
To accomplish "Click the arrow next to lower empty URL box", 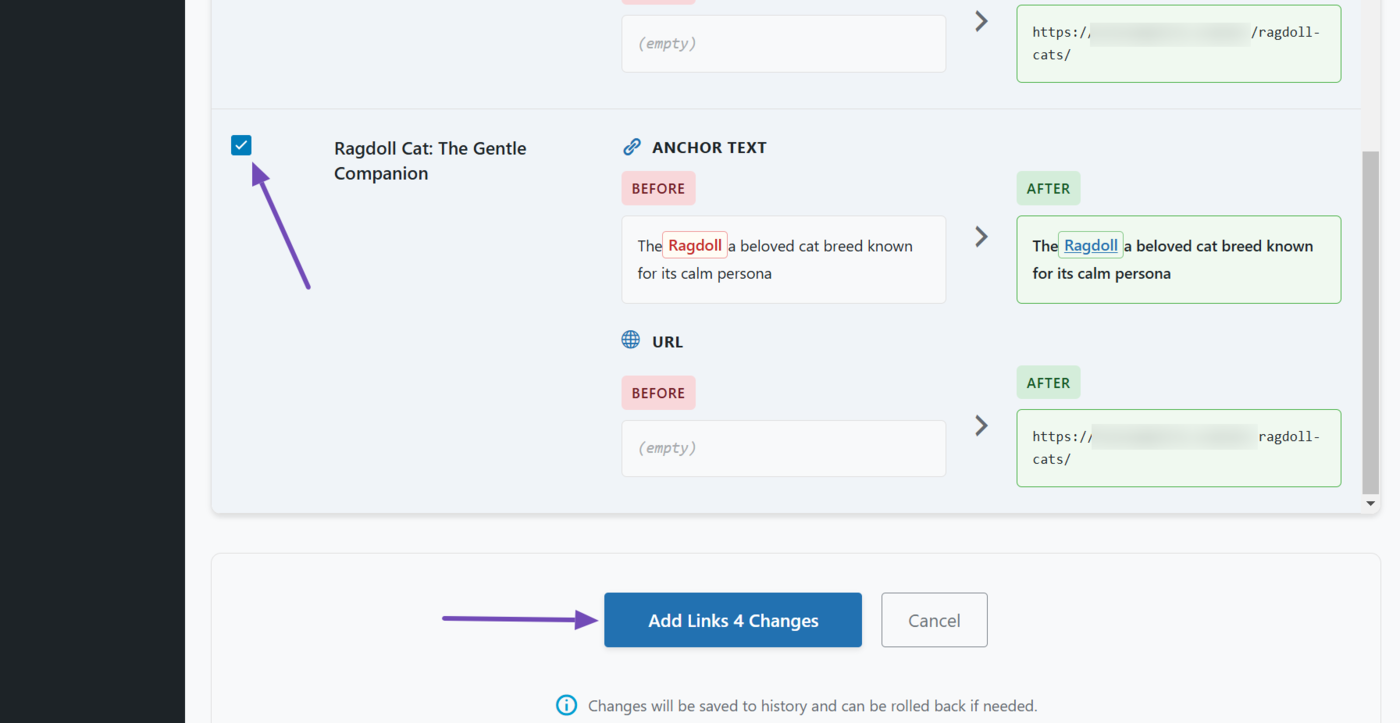I will 981,426.
